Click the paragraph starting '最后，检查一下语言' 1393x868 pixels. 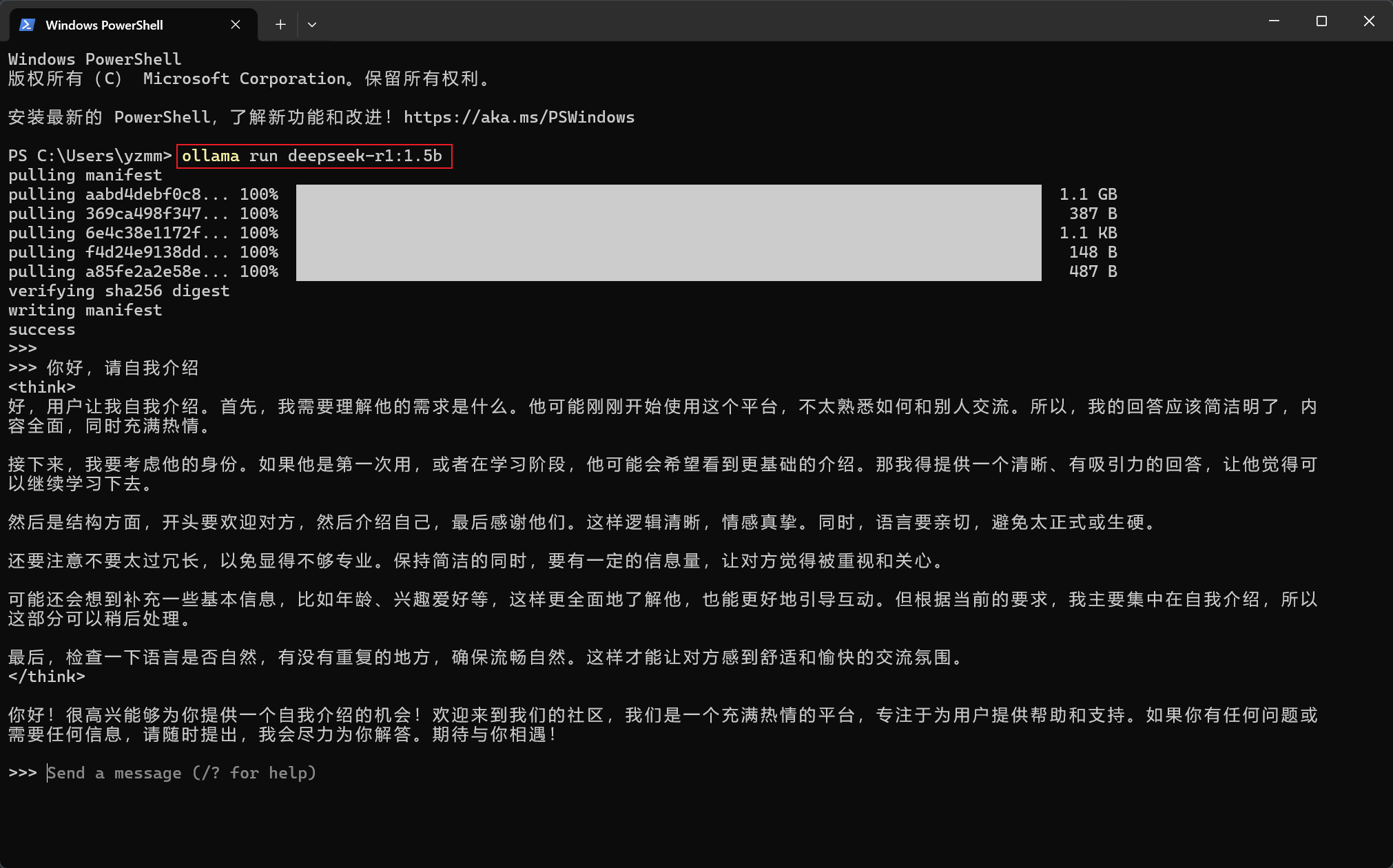click(x=487, y=657)
